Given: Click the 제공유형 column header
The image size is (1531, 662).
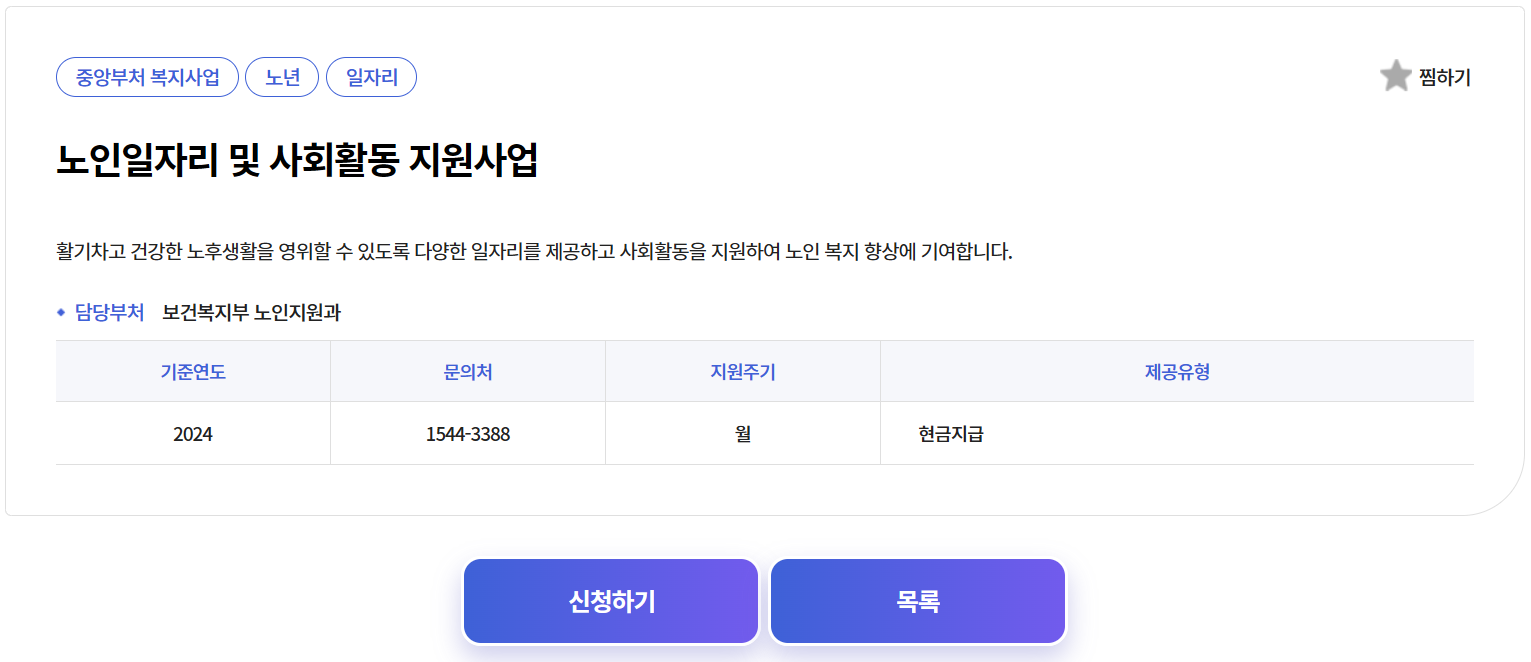Looking at the screenshot, I should (x=1177, y=372).
